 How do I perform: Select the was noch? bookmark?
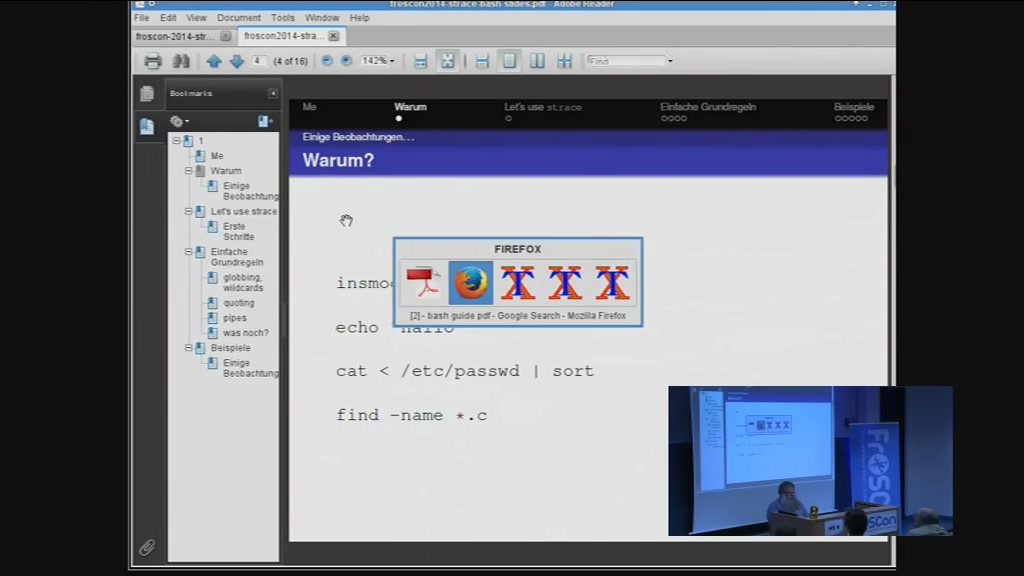tap(246, 333)
